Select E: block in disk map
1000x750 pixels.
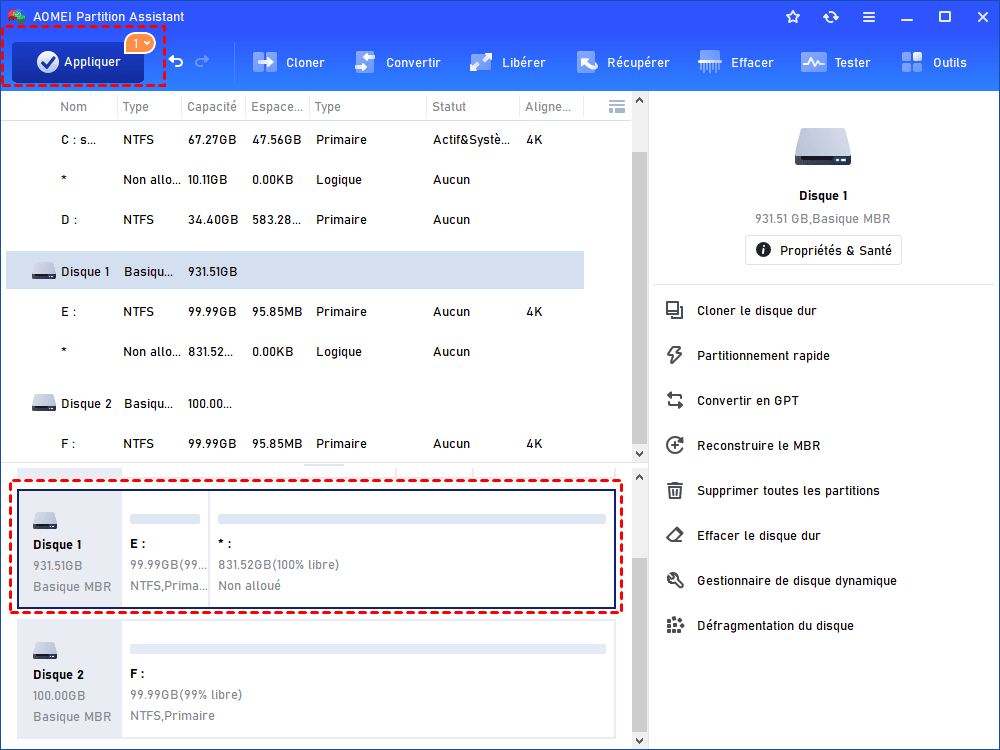166,549
